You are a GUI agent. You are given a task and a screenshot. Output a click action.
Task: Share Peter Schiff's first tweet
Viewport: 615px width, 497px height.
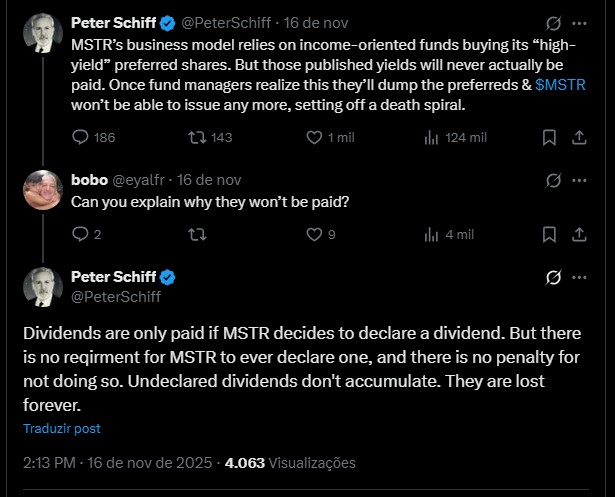tap(579, 137)
